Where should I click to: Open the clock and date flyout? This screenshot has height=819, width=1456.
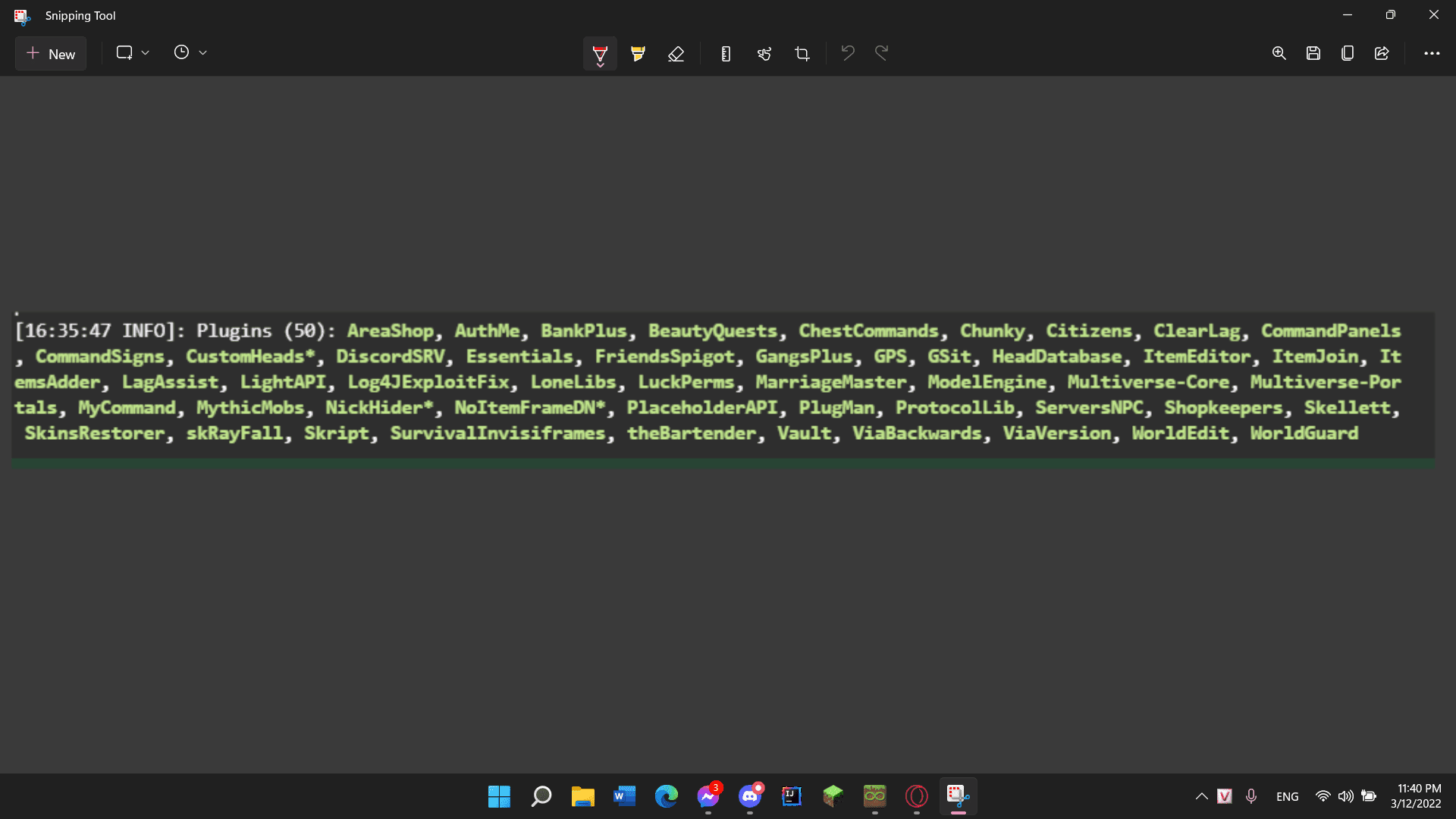[x=1415, y=796]
